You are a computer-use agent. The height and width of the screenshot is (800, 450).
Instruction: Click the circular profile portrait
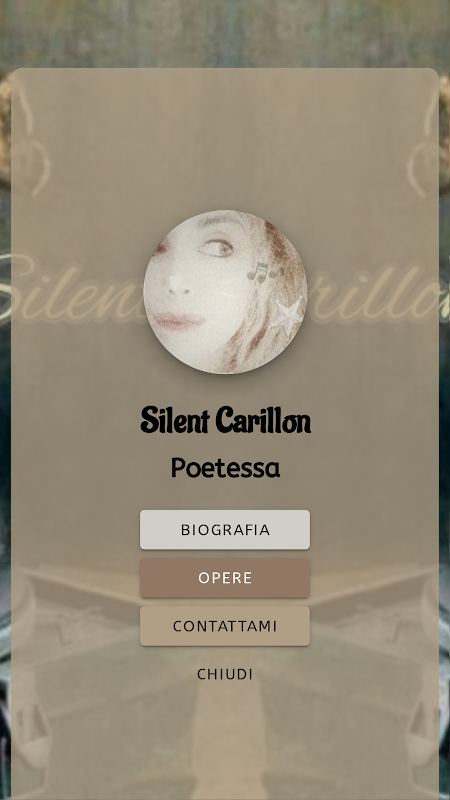click(225, 292)
